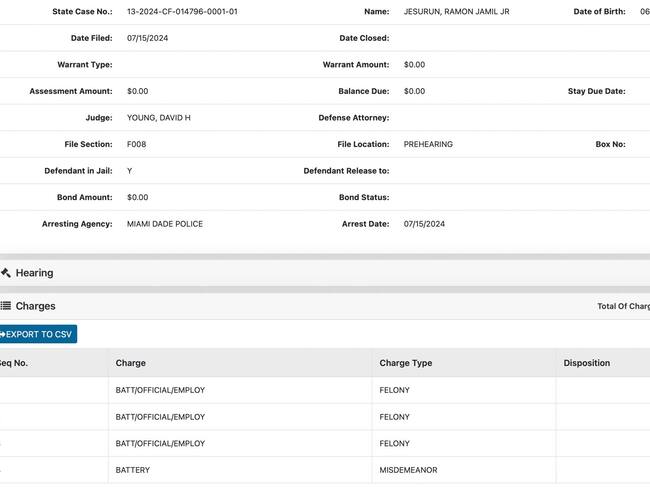Image resolution: width=650 pixels, height=487 pixels.
Task: Click the Disposition column header
Action: (x=587, y=363)
